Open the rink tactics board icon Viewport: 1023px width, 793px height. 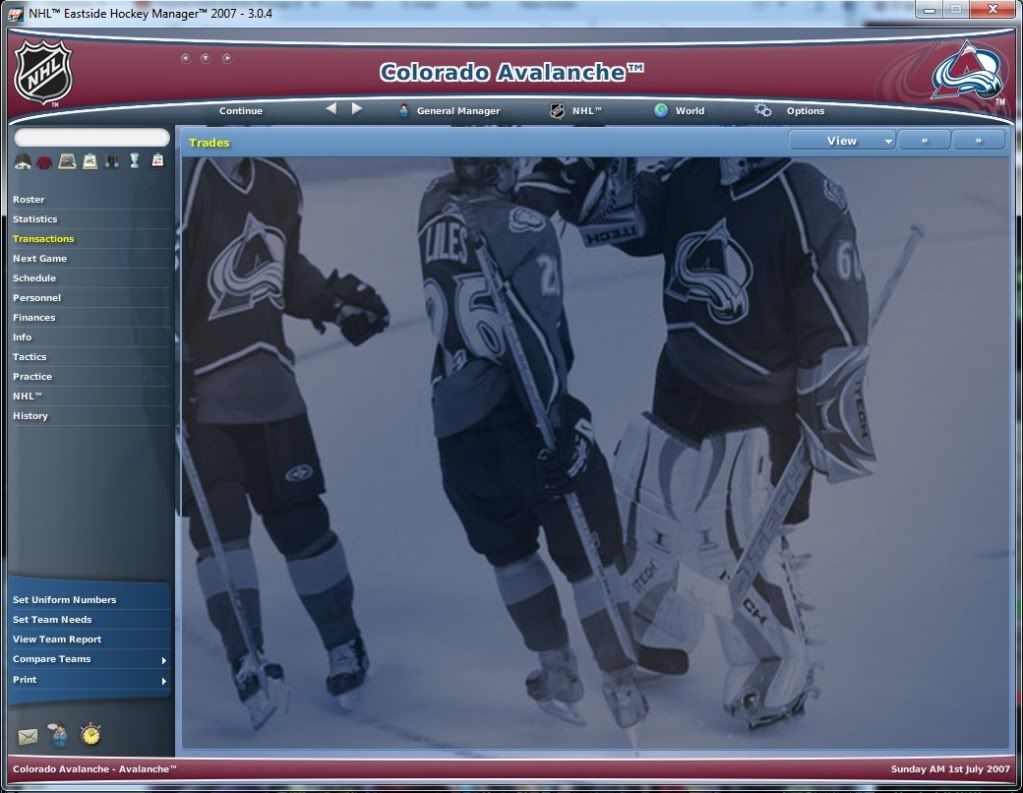point(67,161)
